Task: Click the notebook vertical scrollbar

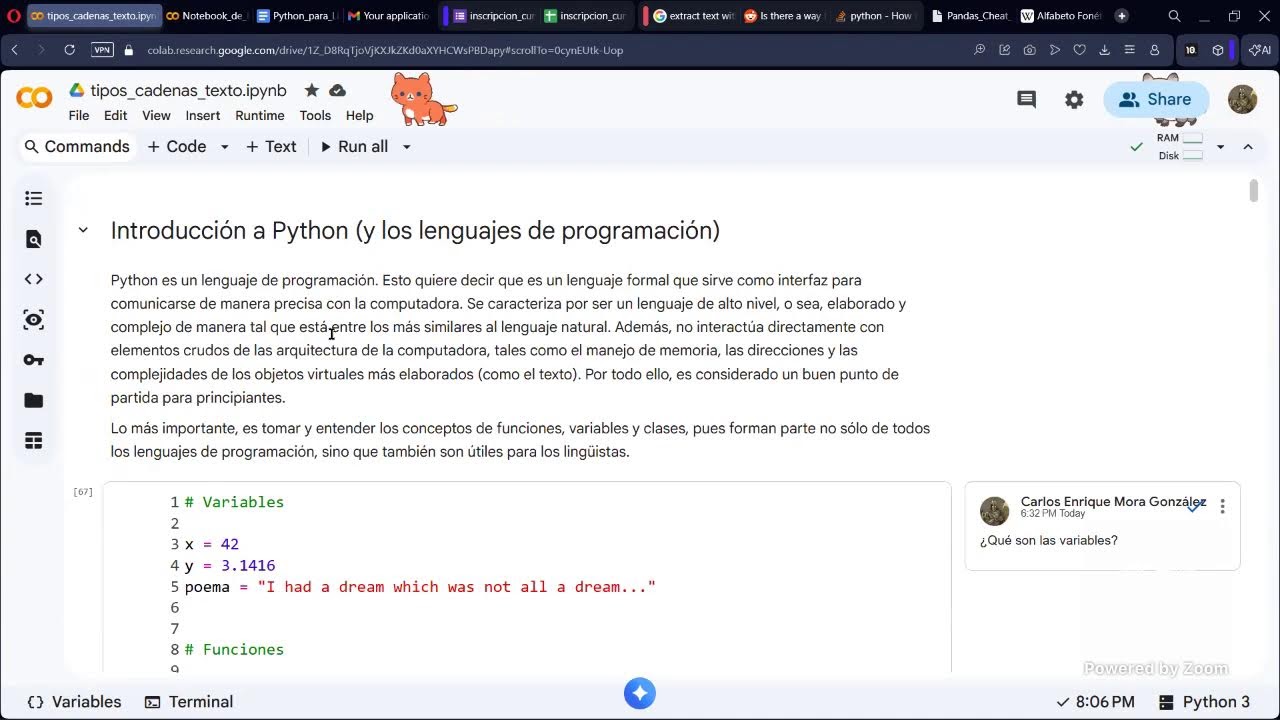Action: 1253,191
